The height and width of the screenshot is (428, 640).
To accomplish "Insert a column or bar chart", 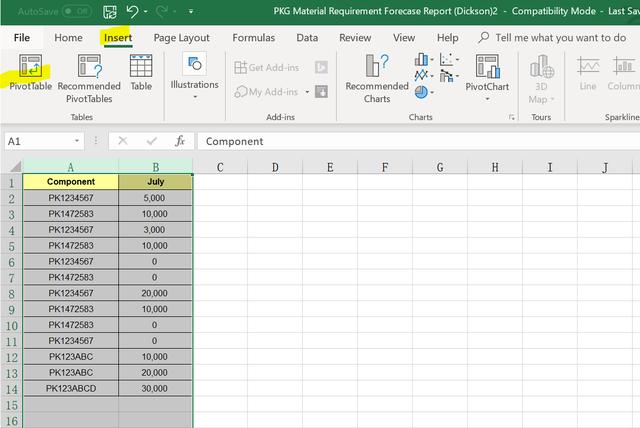I will pos(421,60).
